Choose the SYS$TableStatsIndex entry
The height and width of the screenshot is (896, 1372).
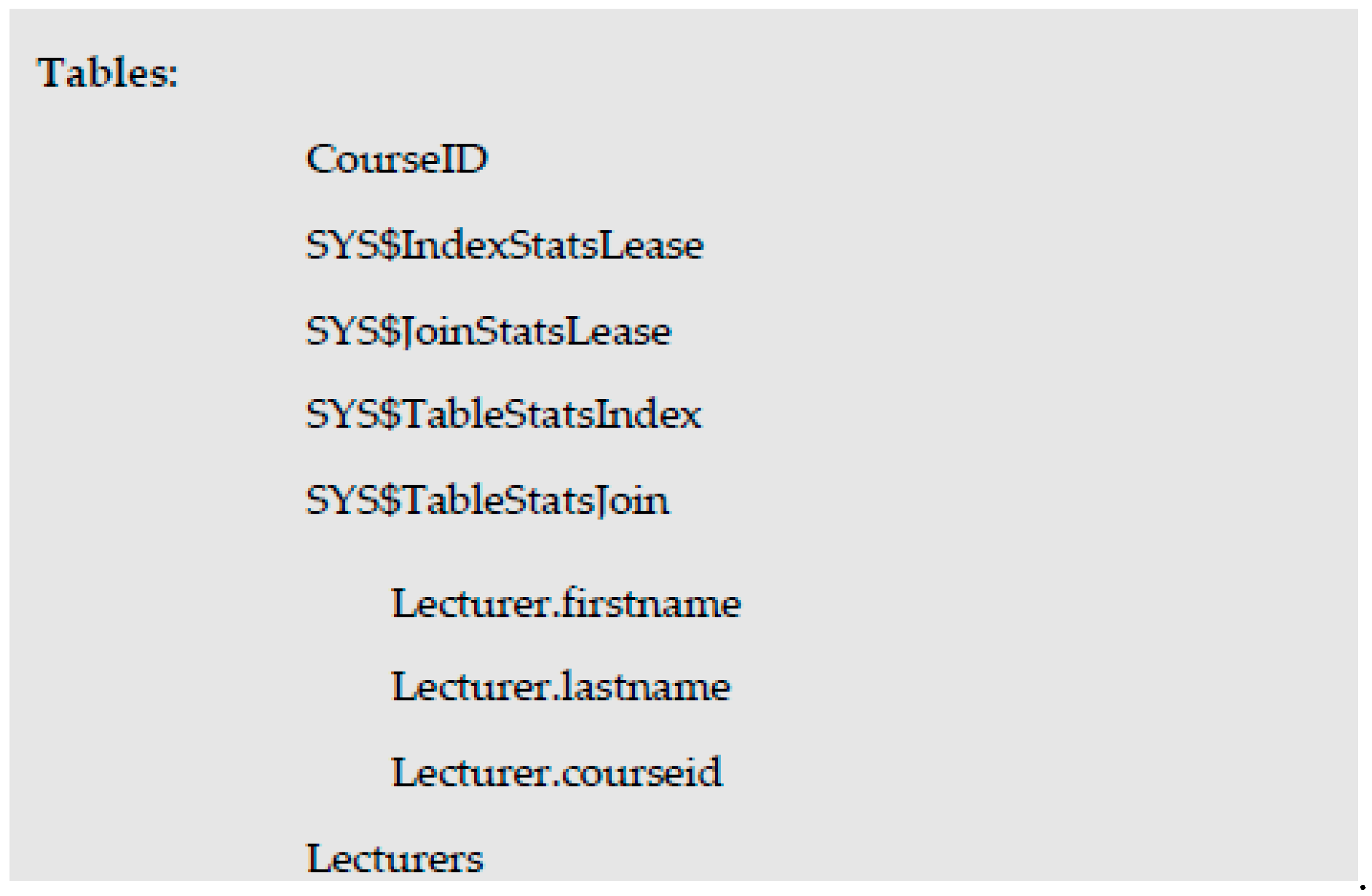click(x=504, y=414)
